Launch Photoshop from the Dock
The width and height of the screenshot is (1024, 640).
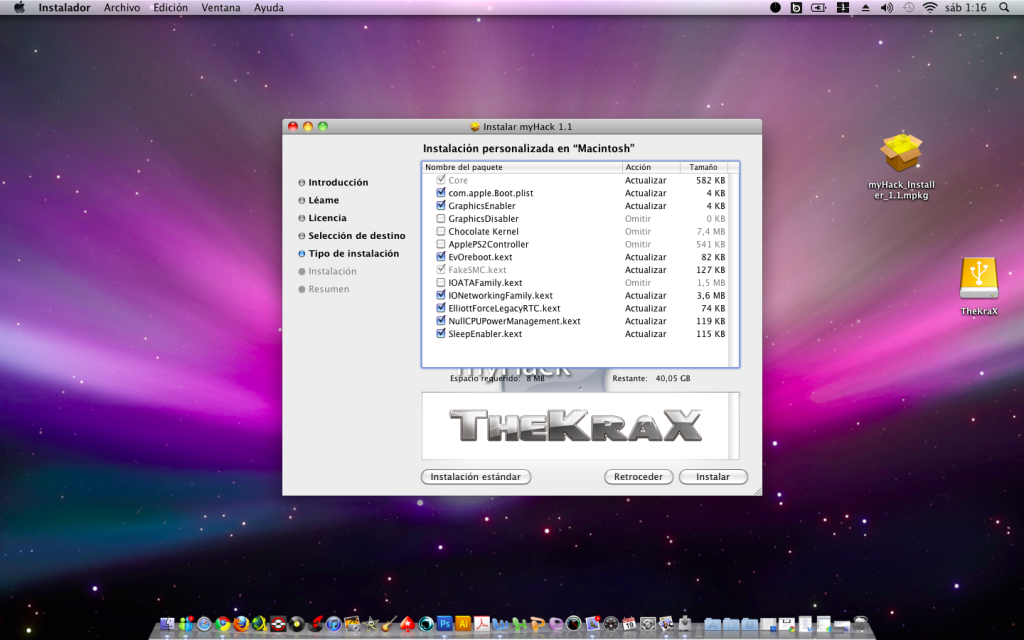[445, 624]
